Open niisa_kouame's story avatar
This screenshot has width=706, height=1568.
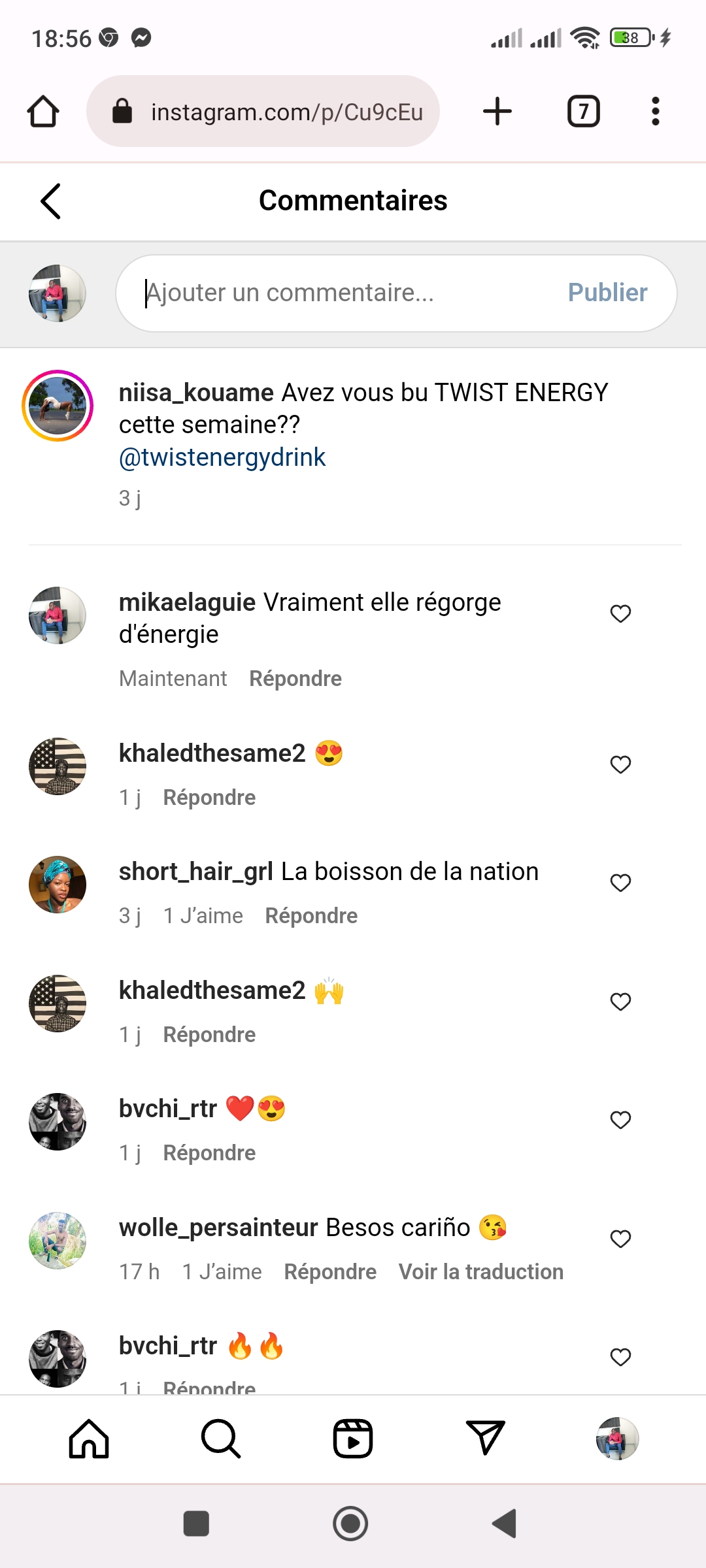pos(58,406)
